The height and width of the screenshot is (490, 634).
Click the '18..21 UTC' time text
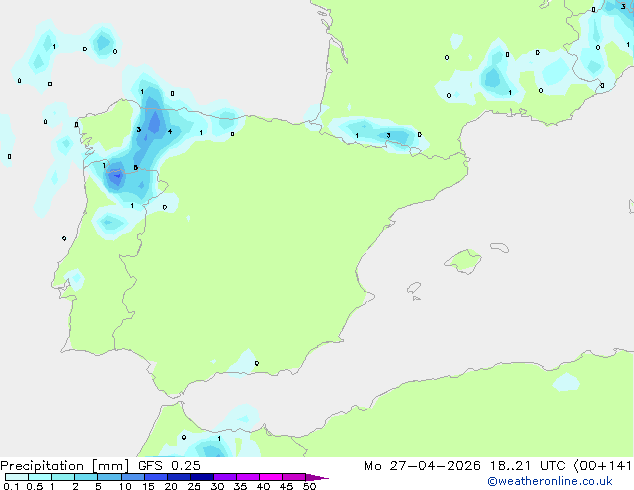pyautogui.click(x=527, y=466)
